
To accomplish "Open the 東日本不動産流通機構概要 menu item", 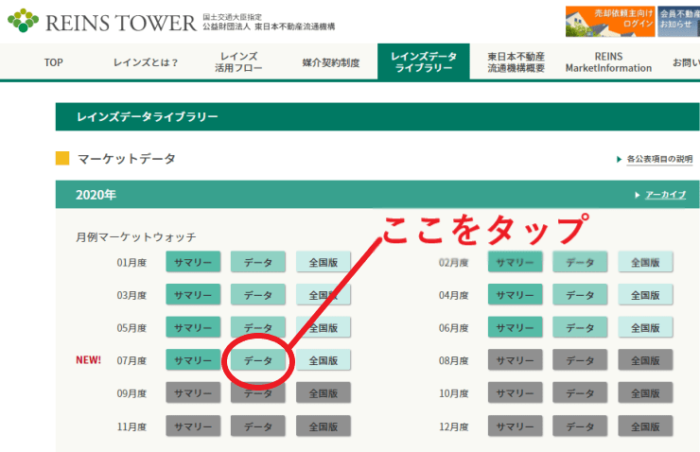I will (516, 62).
